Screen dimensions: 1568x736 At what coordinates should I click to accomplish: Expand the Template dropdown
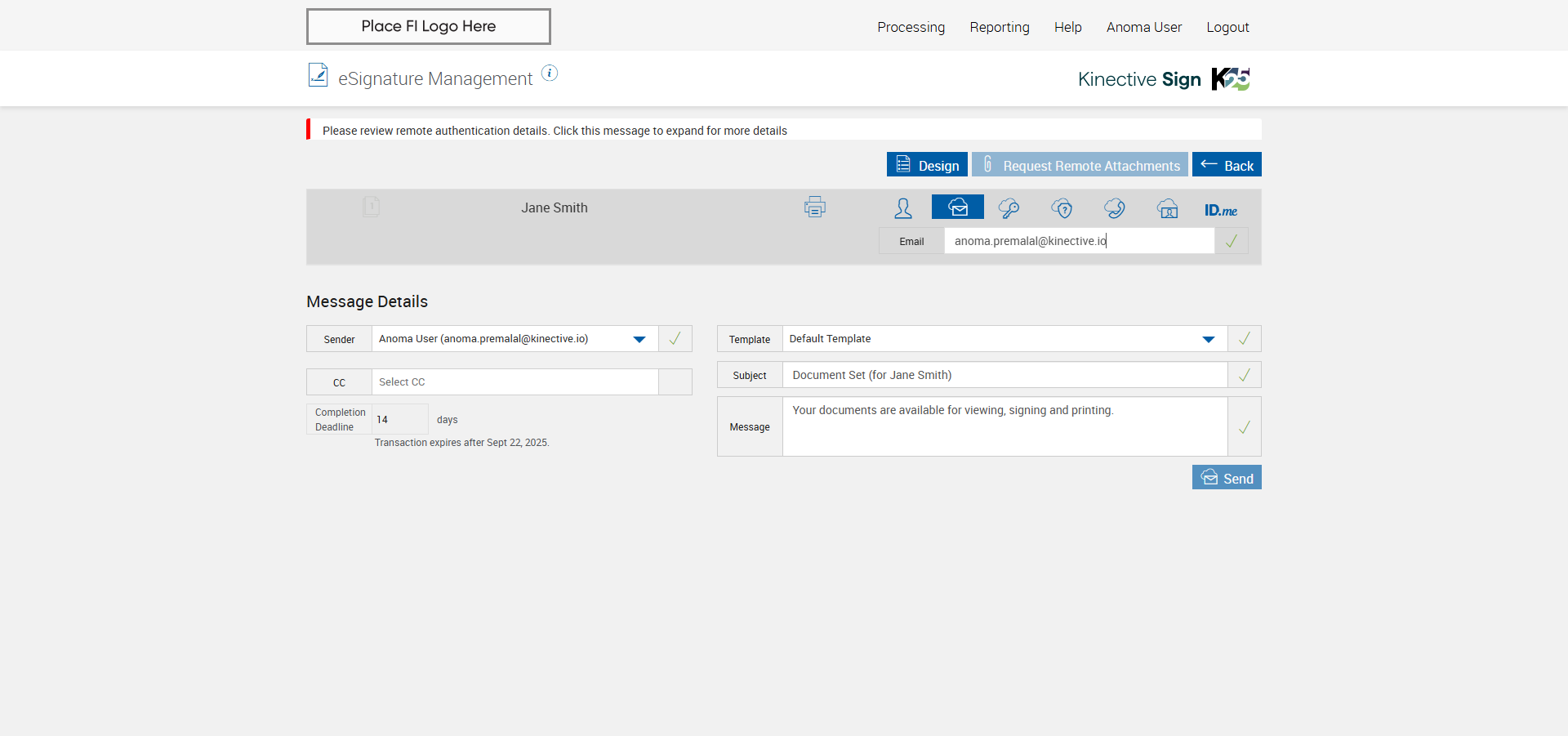coord(1208,339)
